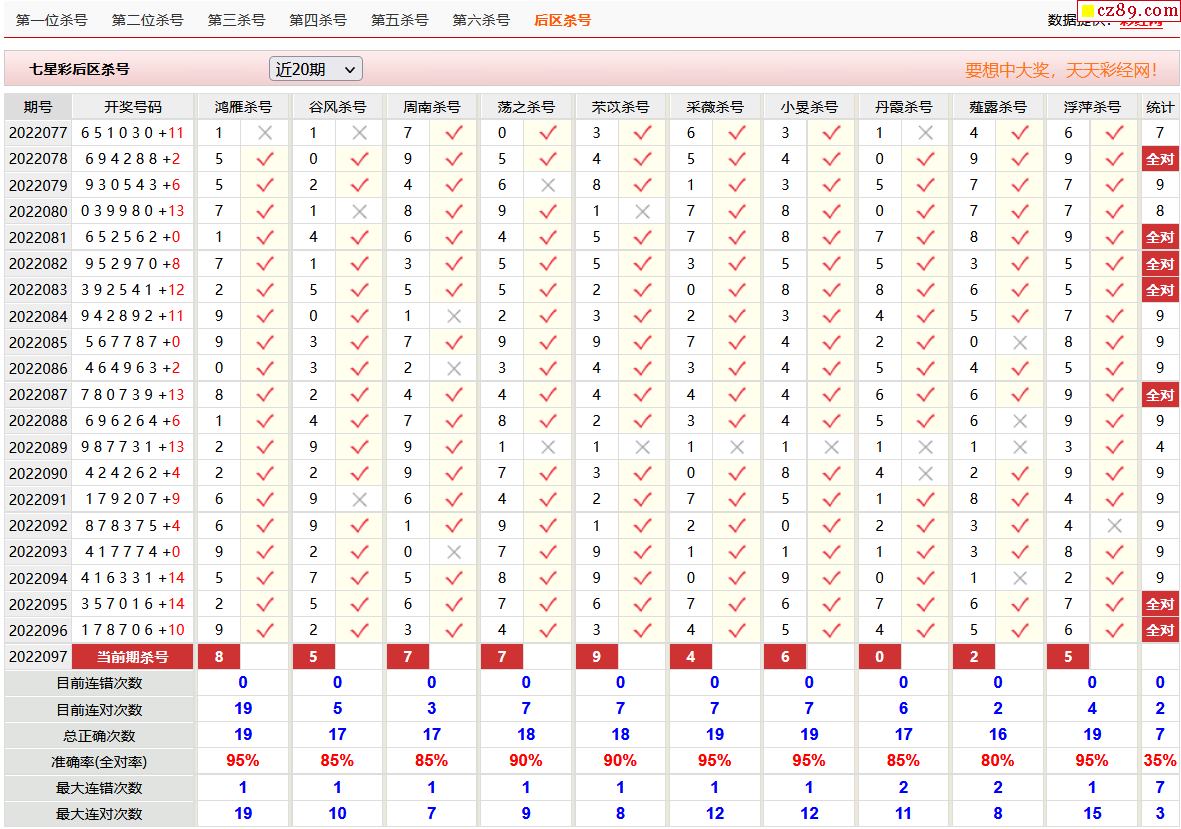Click the period number 2022077

38,133
